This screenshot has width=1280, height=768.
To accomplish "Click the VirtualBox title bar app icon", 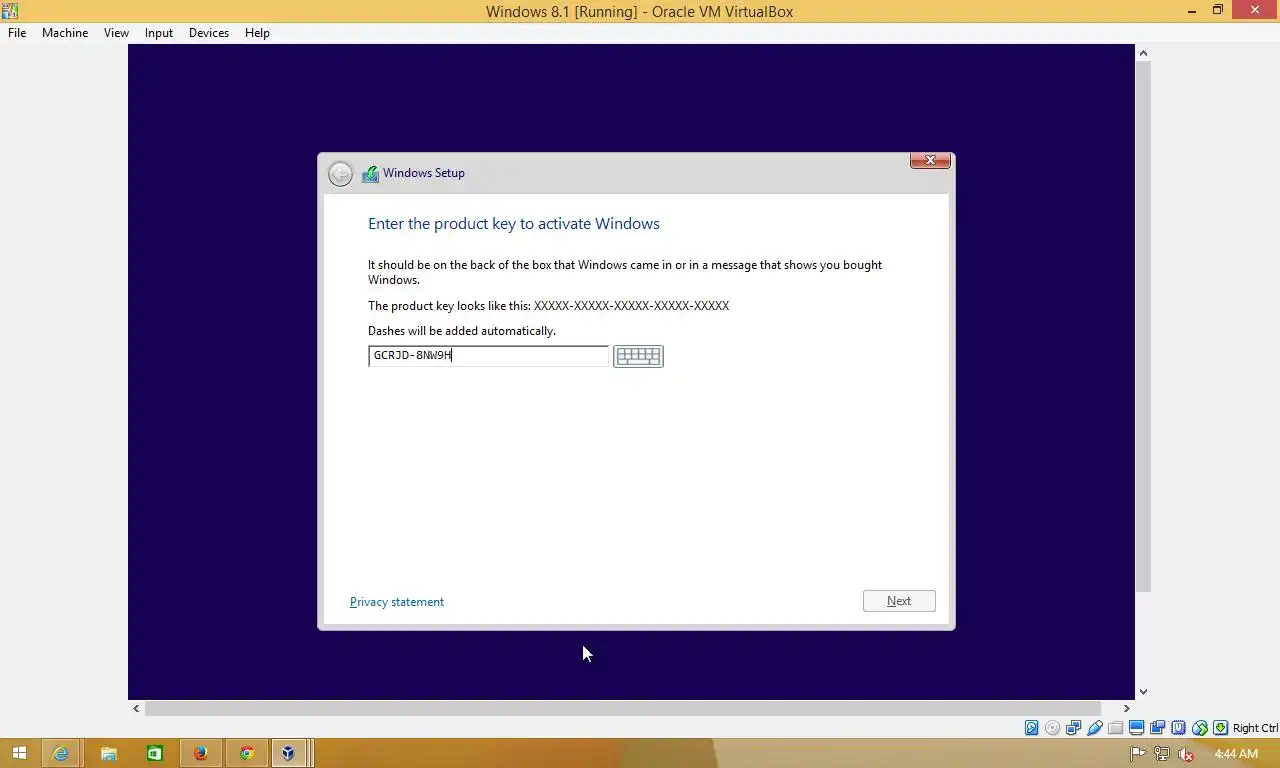I will coord(10,11).
